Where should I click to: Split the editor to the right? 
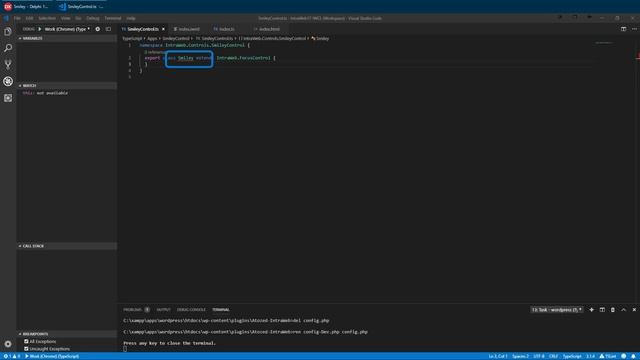pos(623,29)
